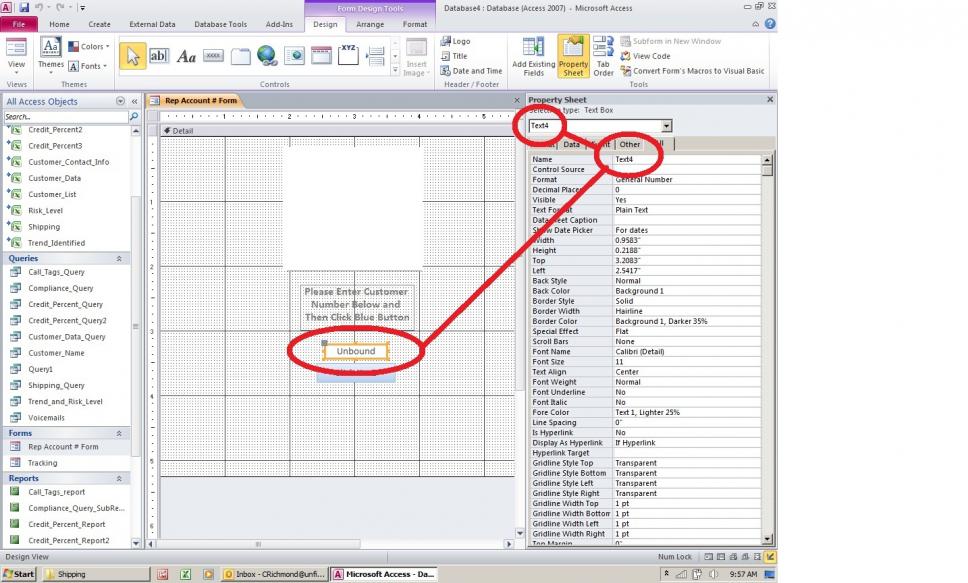Select the Text Box control tool

pos(159,56)
